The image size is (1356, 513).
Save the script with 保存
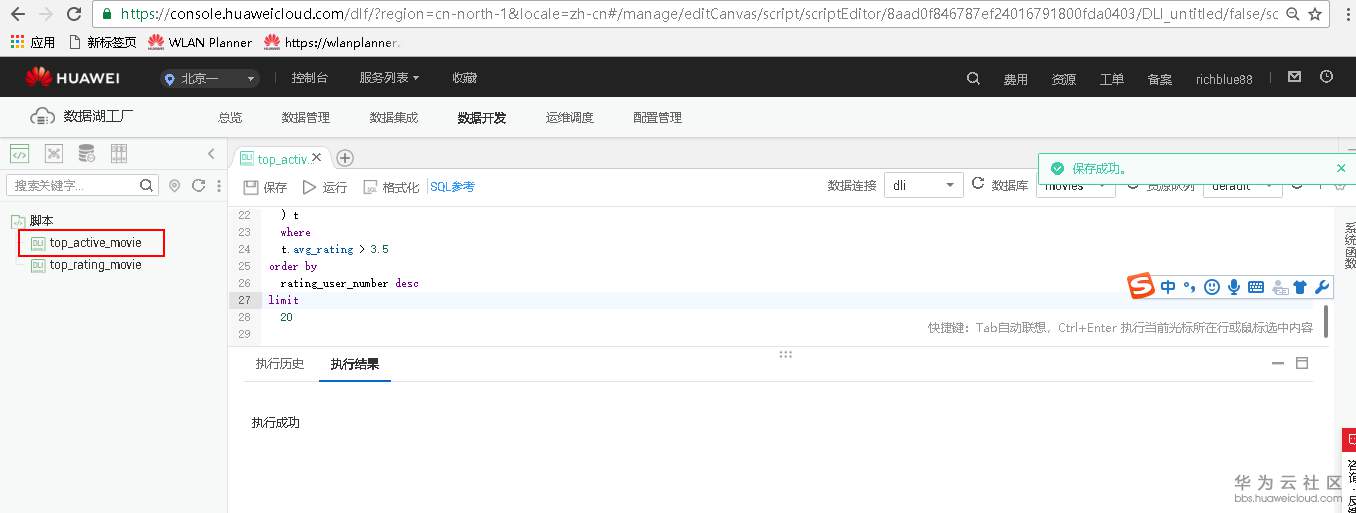coord(266,187)
